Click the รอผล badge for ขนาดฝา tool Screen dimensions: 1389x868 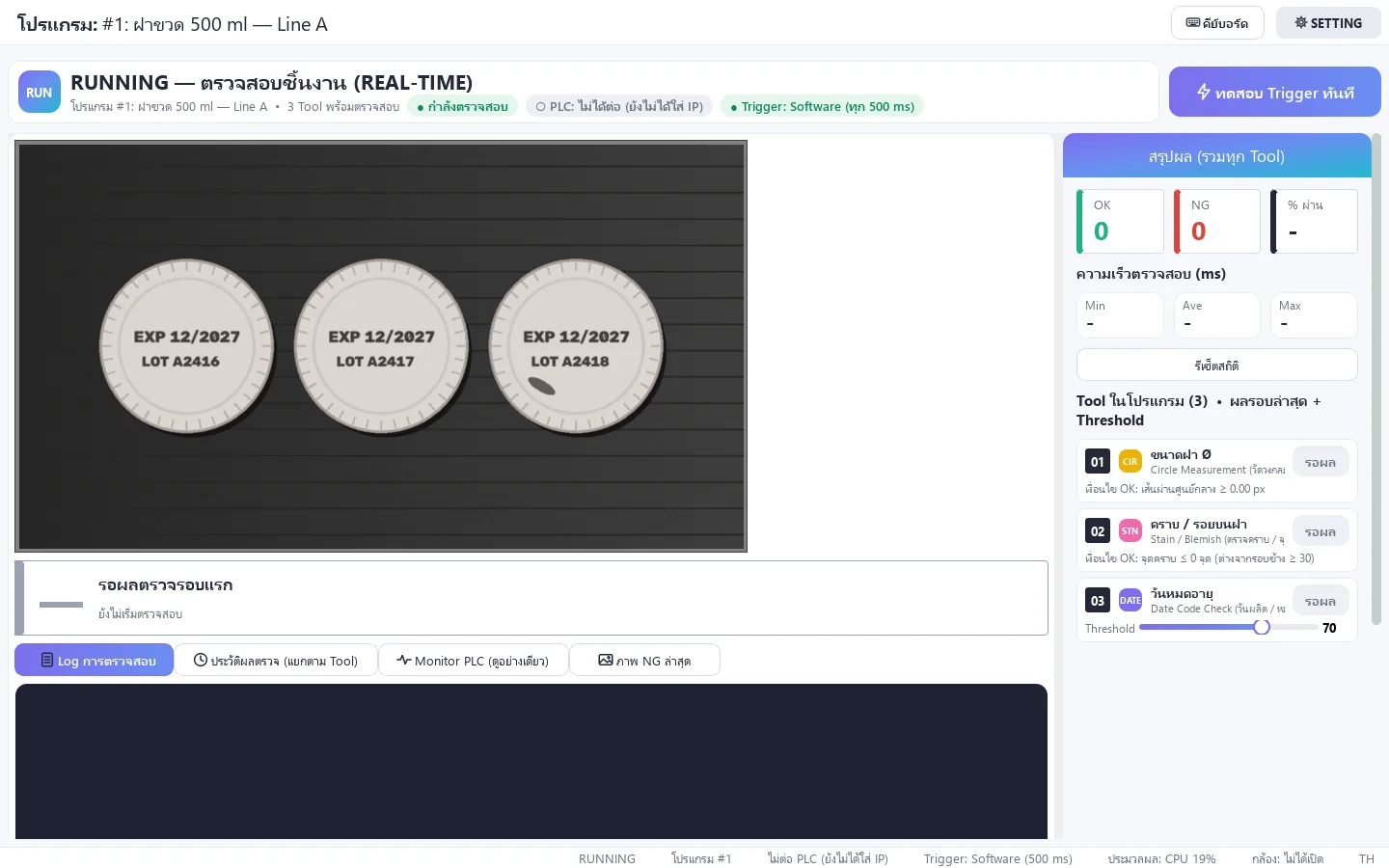click(1321, 463)
